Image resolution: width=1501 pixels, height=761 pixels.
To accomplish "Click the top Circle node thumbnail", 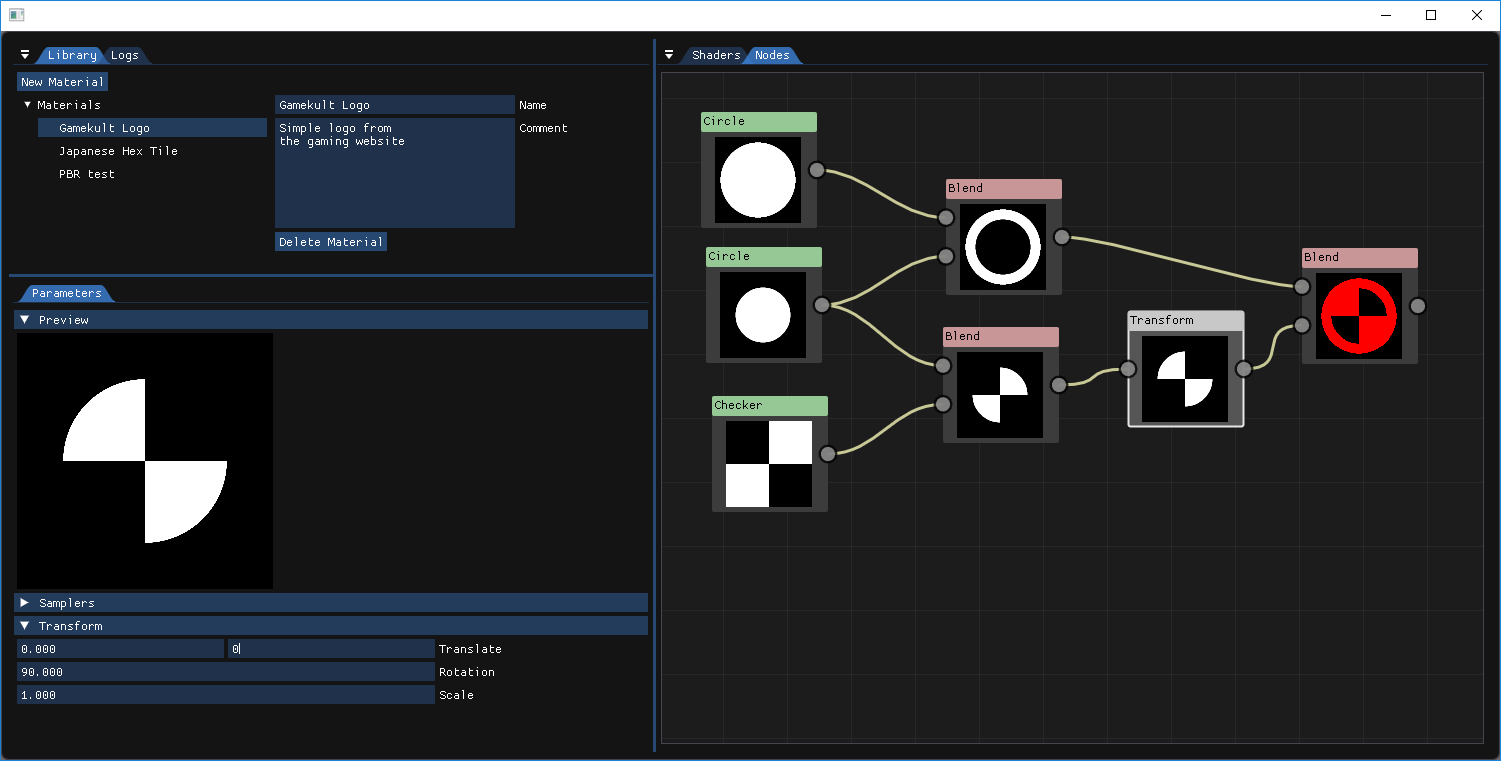I will [x=758, y=180].
